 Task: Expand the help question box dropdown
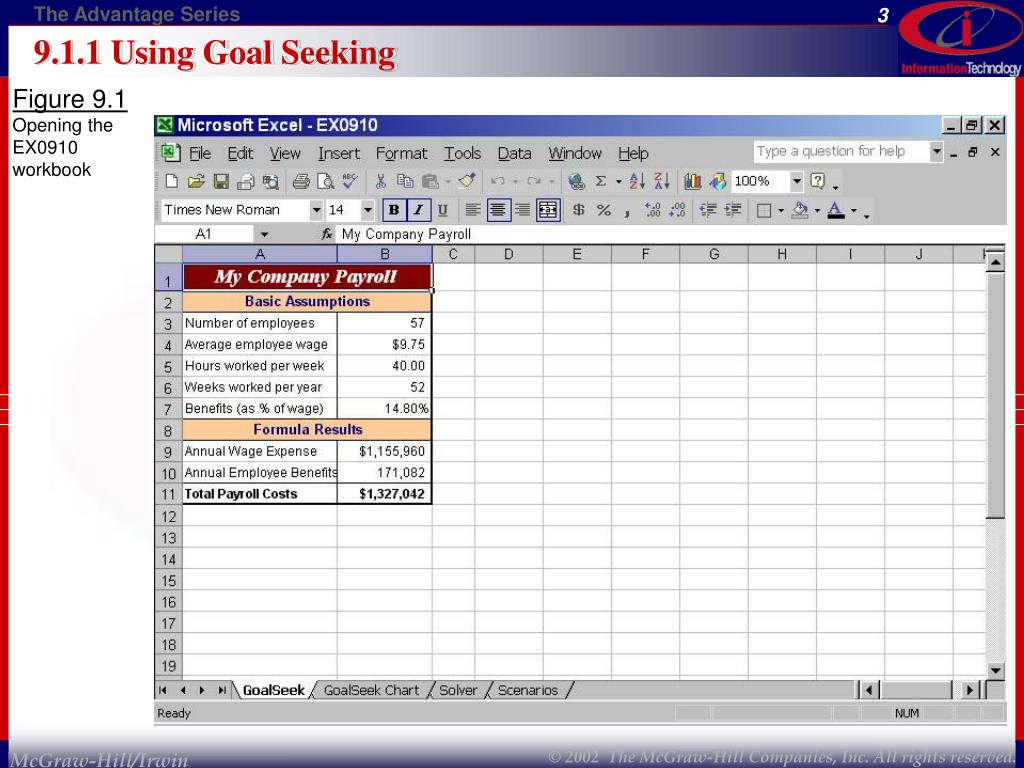(x=936, y=152)
